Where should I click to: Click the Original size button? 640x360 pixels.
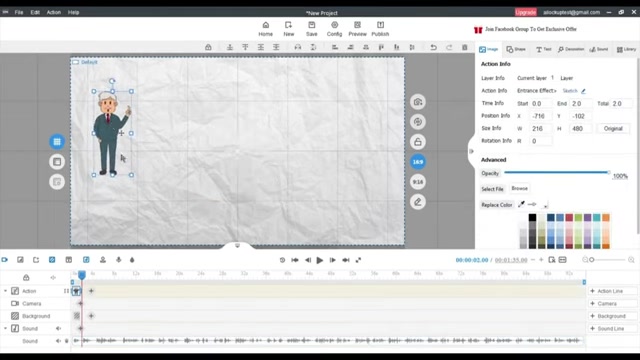[613, 129]
